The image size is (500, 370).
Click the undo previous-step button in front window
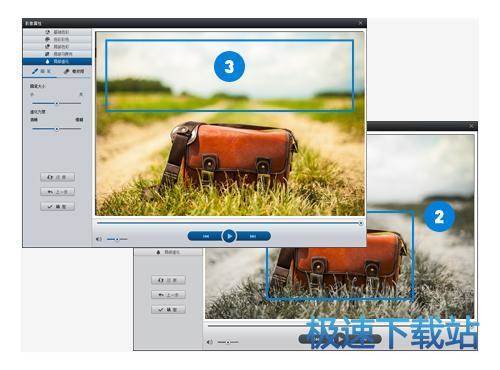57,192
